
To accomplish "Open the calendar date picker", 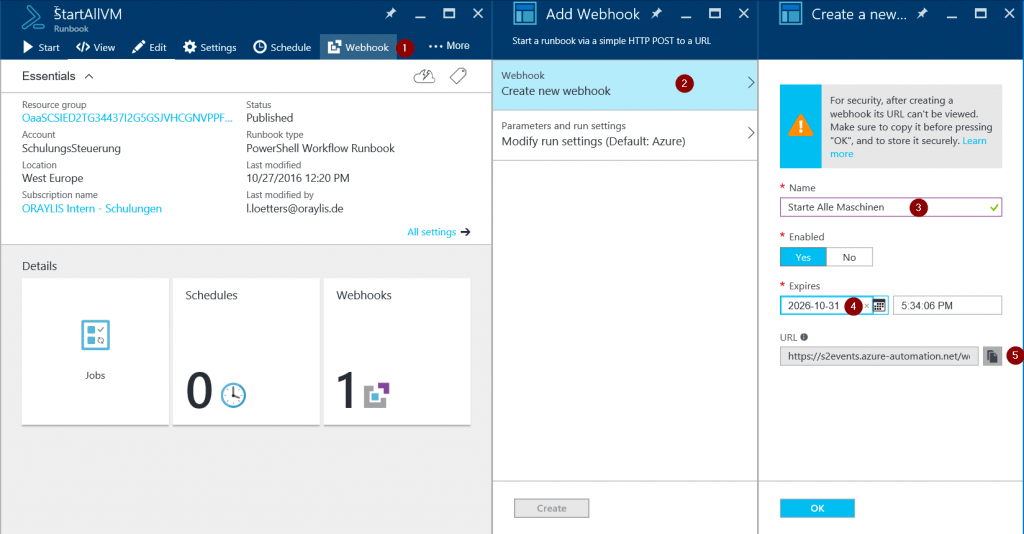I will pos(880,306).
